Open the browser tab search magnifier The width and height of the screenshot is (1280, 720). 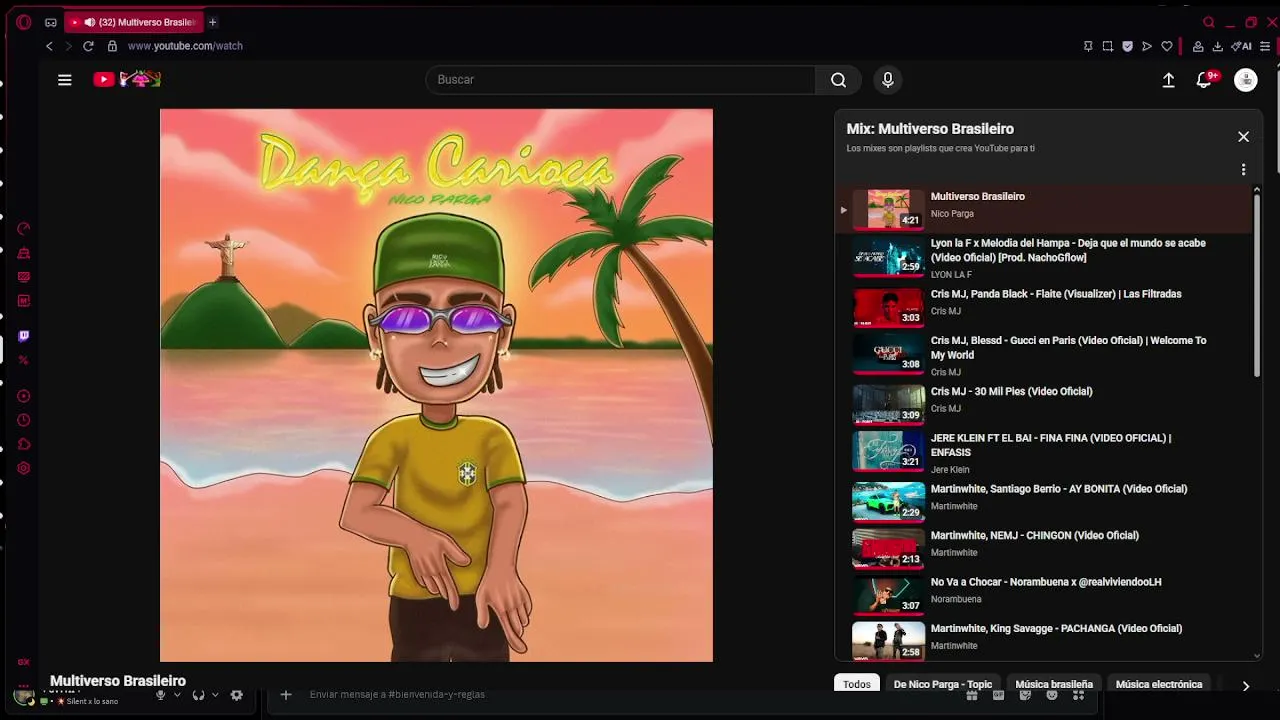(x=1209, y=22)
